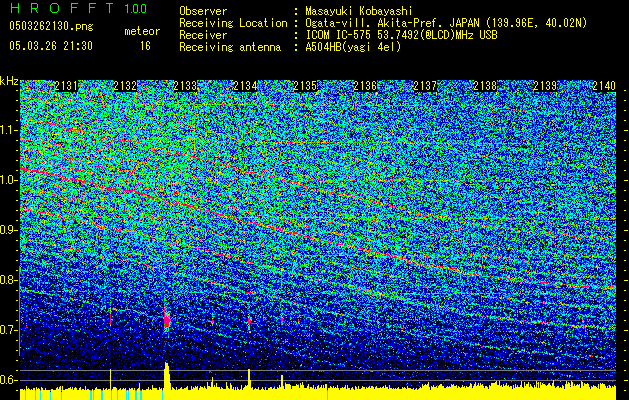Click the 0.8 frequency axis label
Viewport: 629px width, 400px height.
9,280
